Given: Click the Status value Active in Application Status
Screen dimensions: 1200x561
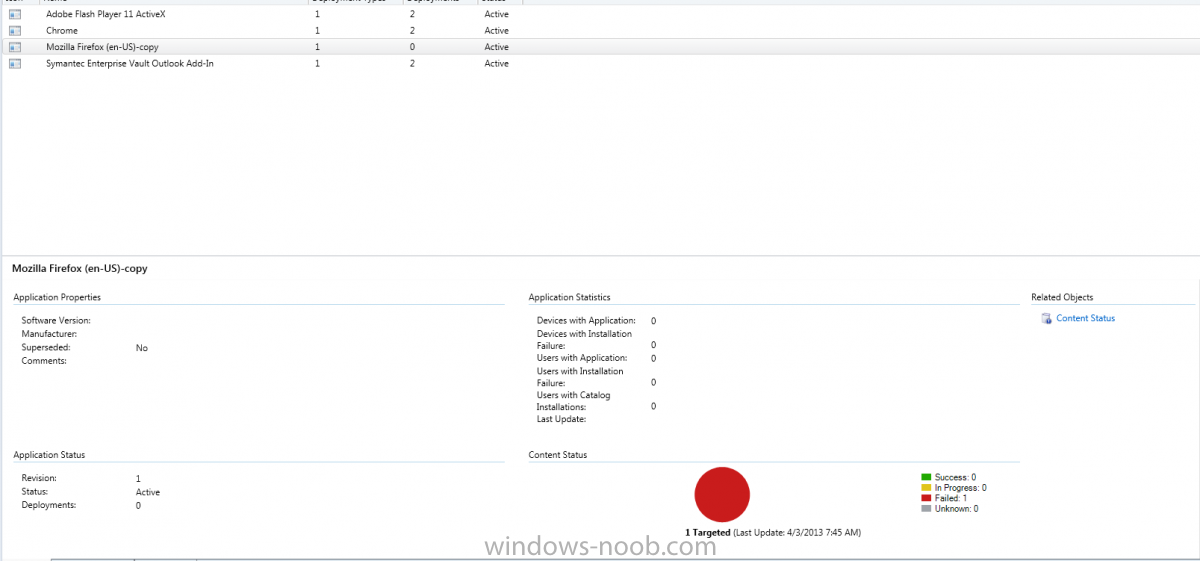Looking at the screenshot, I should point(148,492).
